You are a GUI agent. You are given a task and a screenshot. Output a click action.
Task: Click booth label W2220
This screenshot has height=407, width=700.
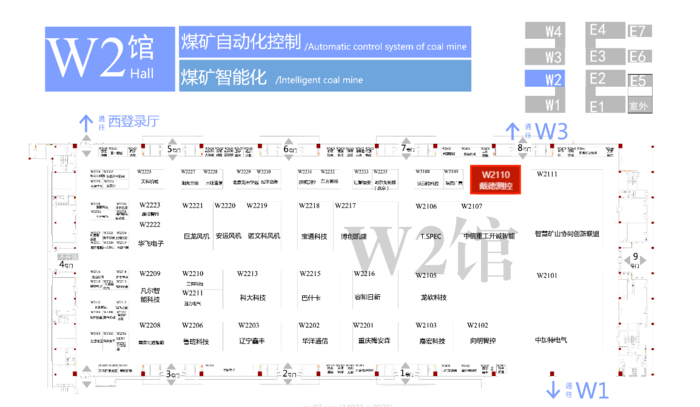[225, 206]
